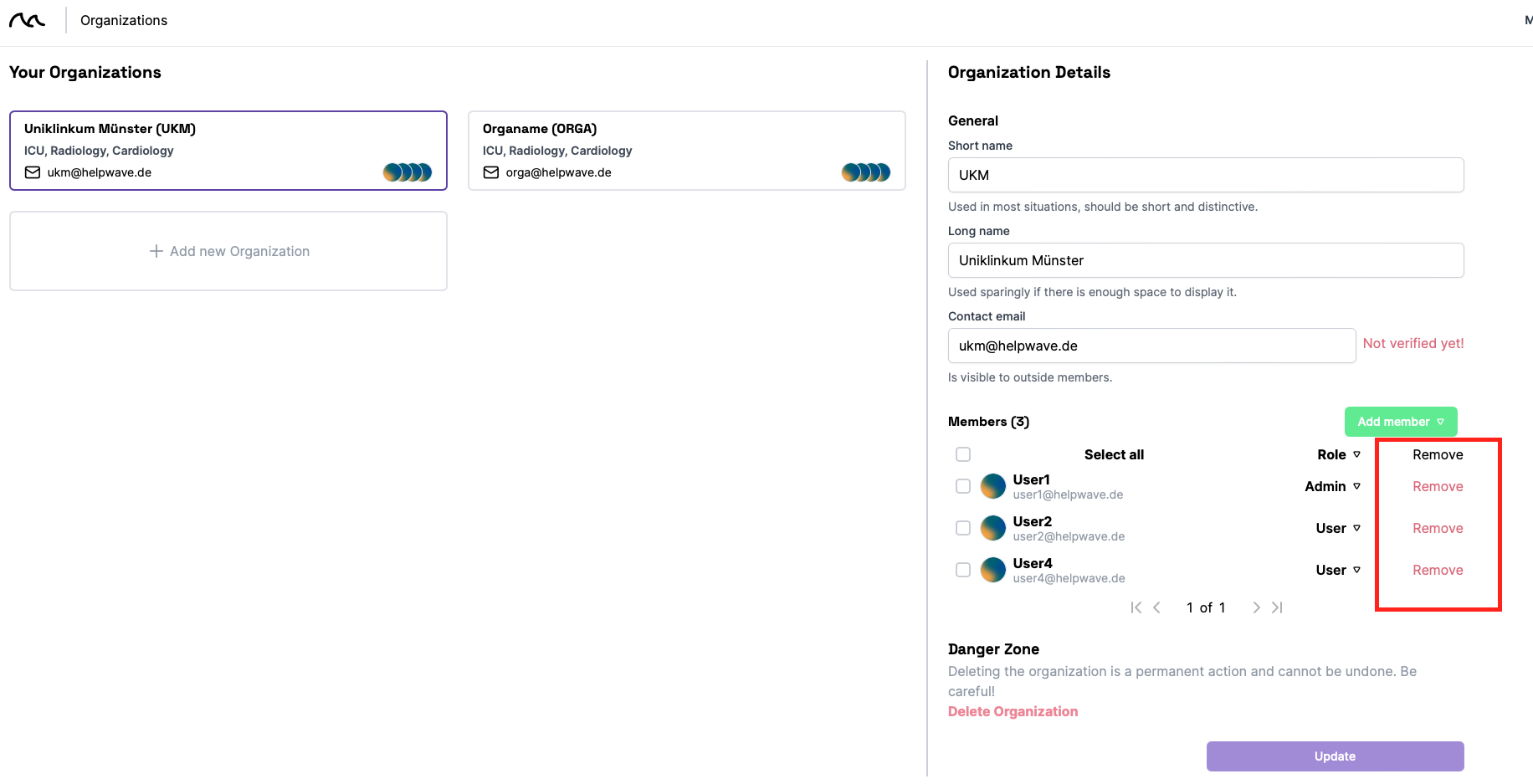1533x784 pixels.
Task: Open the Add member dropdown
Action: (x=1400, y=422)
